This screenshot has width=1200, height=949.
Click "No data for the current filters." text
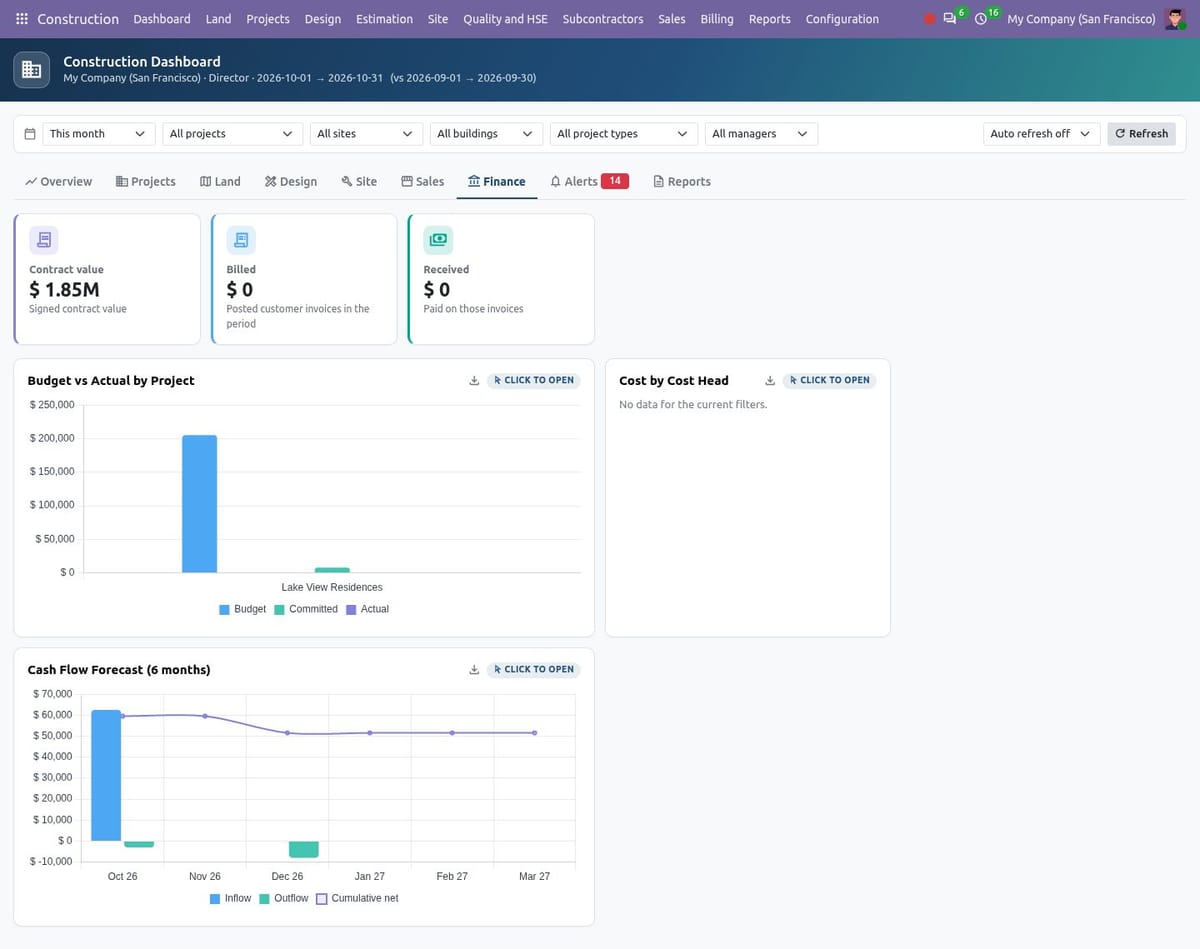693,405
